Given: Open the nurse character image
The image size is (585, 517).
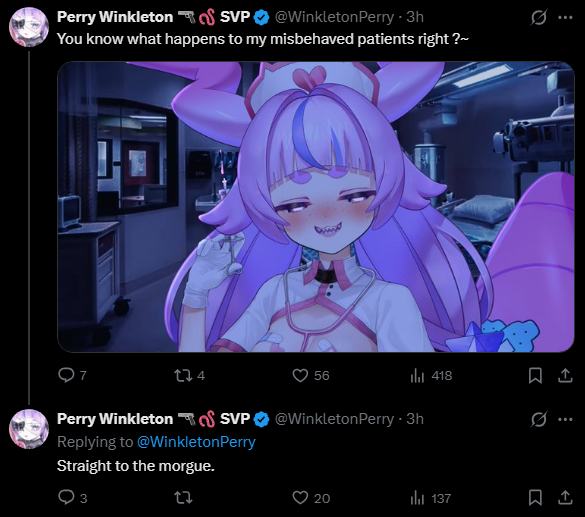Looking at the screenshot, I should point(316,207).
